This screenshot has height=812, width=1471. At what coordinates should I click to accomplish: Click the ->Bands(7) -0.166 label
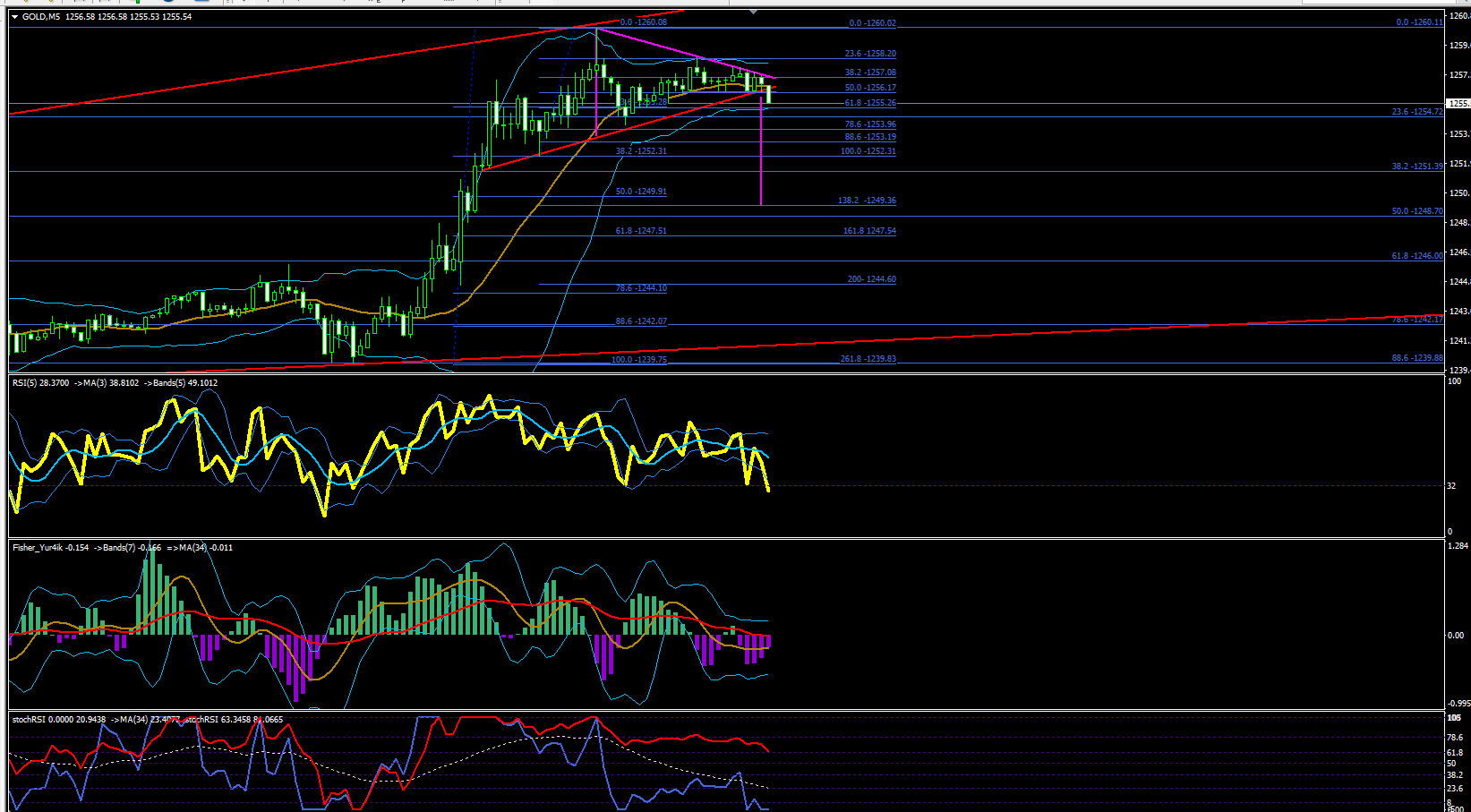128,548
